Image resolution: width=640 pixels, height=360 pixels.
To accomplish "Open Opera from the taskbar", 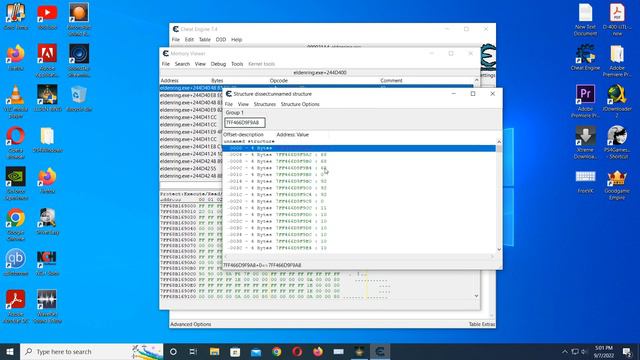I will [x=297, y=351].
